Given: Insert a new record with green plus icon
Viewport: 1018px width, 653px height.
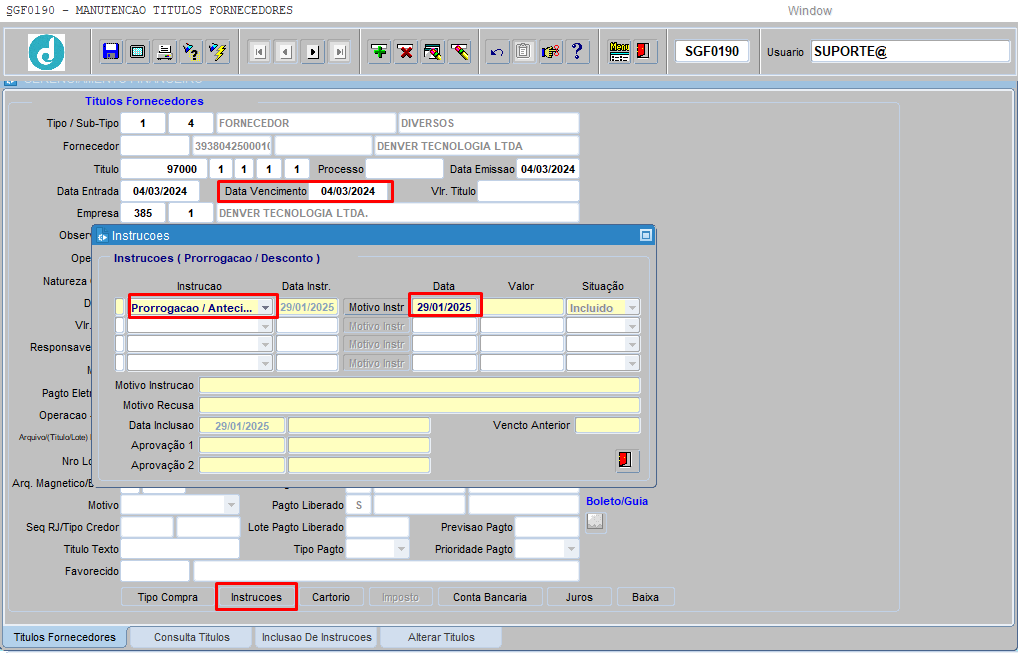Looking at the screenshot, I should click(379, 52).
